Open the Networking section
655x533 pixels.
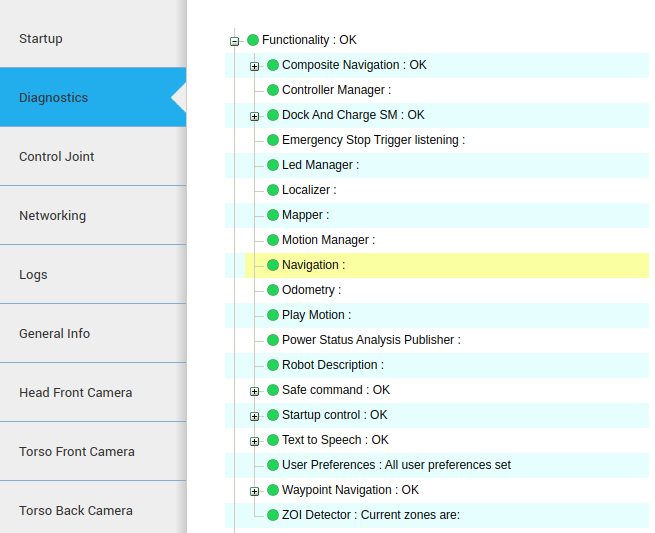(x=52, y=216)
